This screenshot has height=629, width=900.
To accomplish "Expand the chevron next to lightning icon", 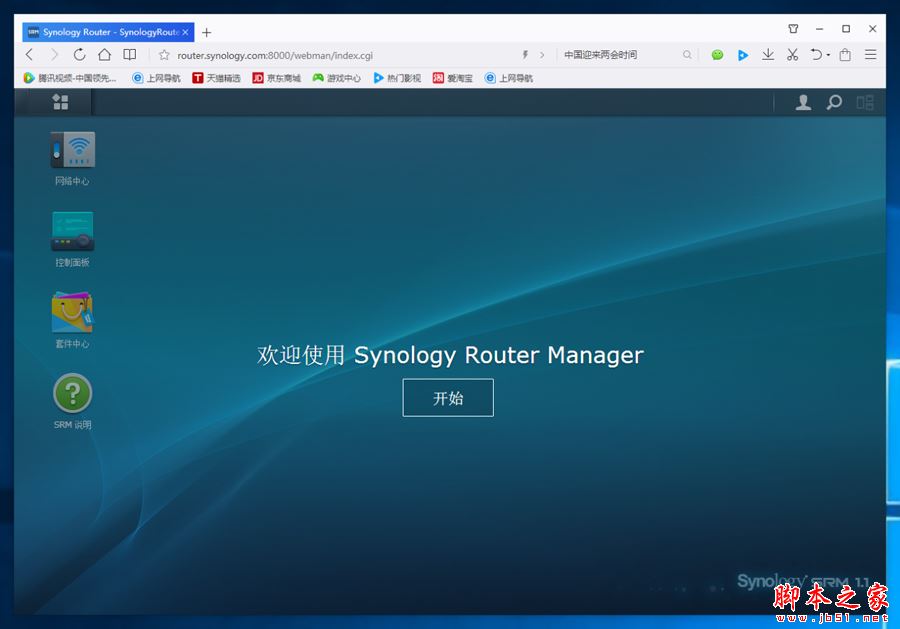I will click(x=542, y=55).
